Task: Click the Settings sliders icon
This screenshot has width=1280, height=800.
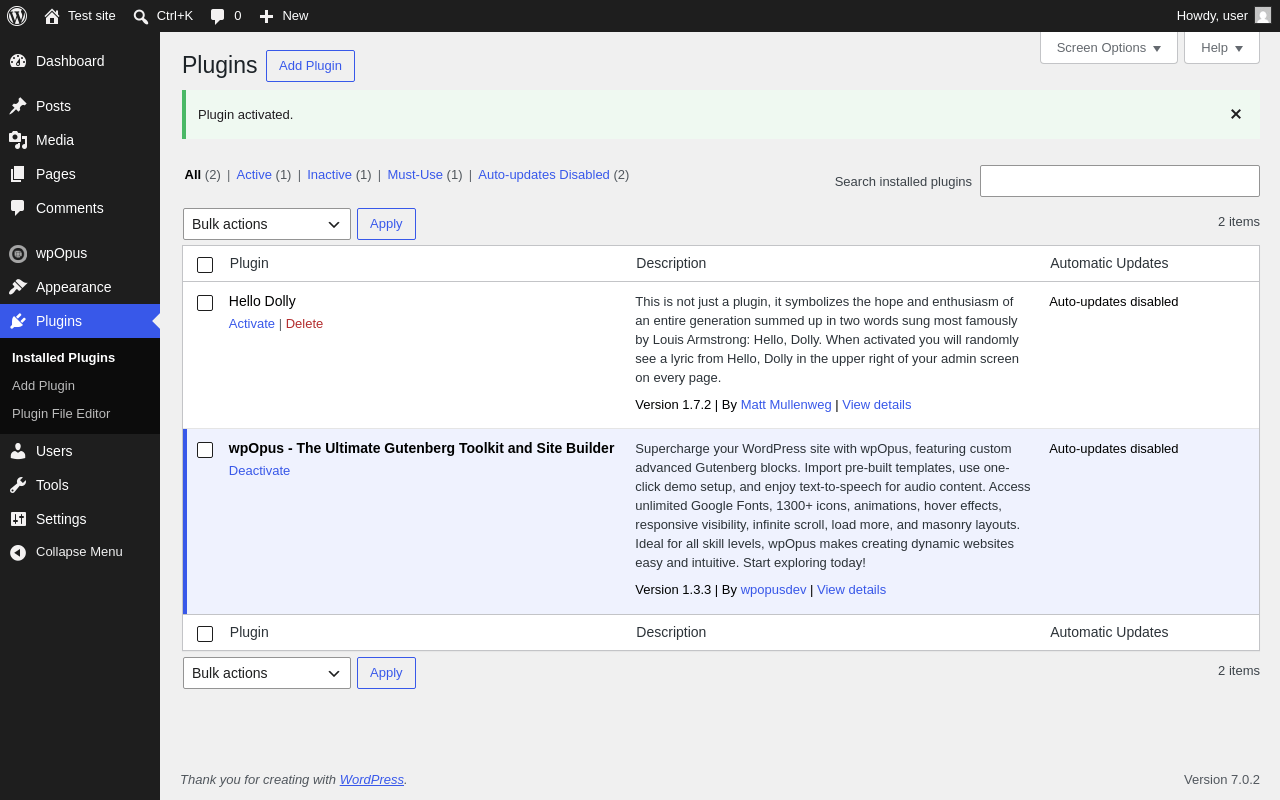Action: coord(18,519)
